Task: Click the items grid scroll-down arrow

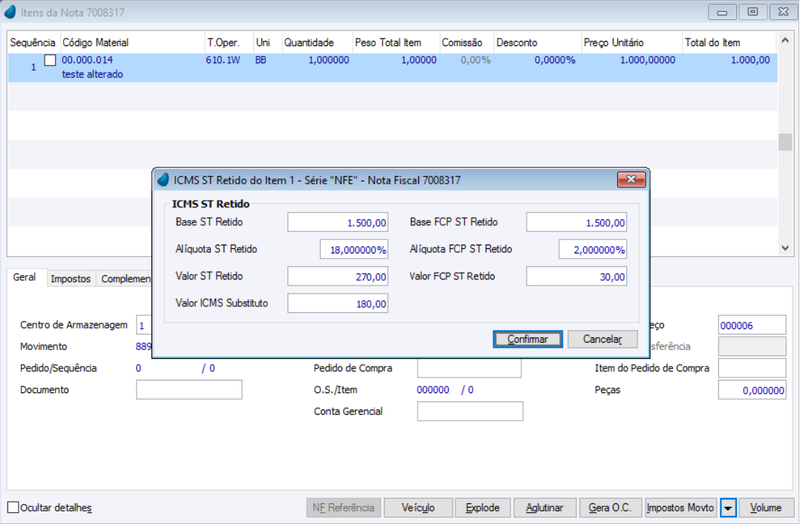Action: [785, 248]
